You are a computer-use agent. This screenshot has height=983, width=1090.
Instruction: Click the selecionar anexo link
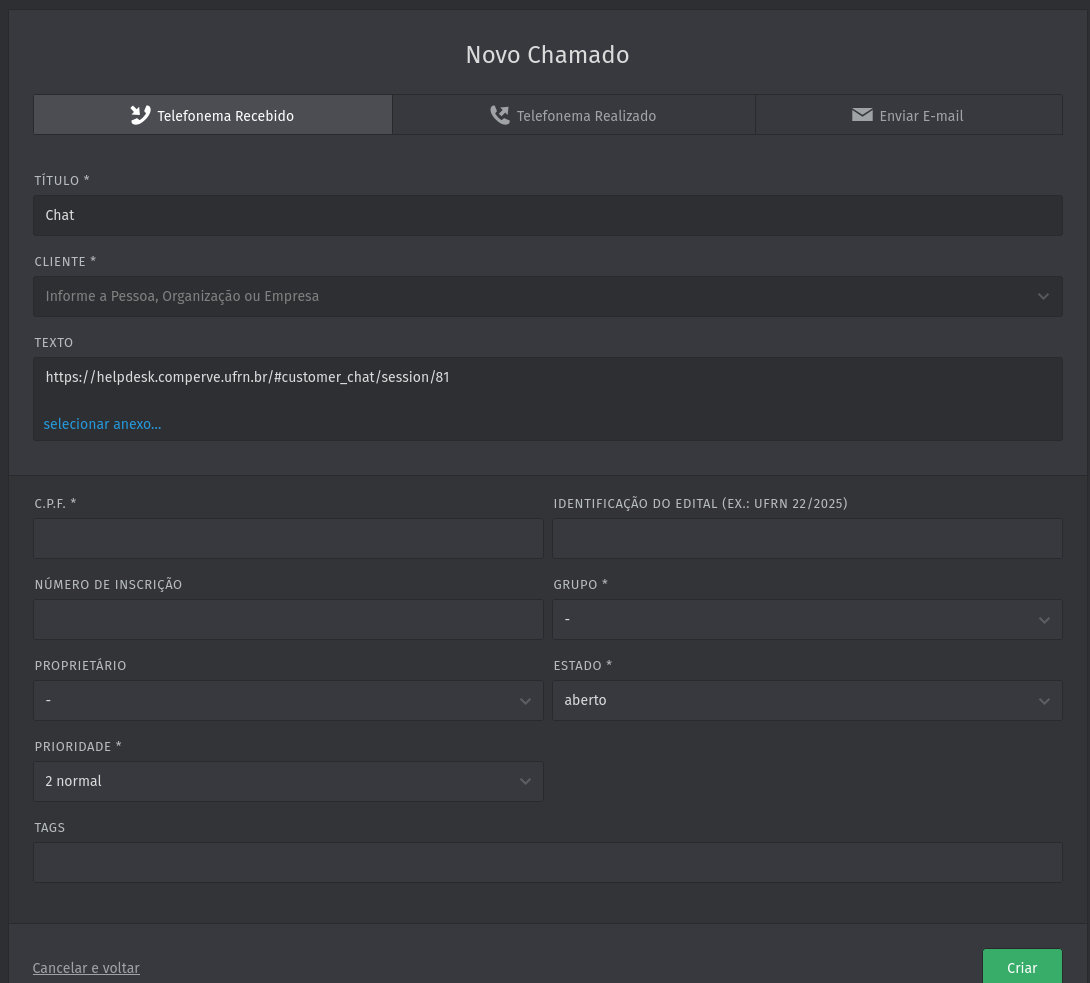(x=102, y=424)
